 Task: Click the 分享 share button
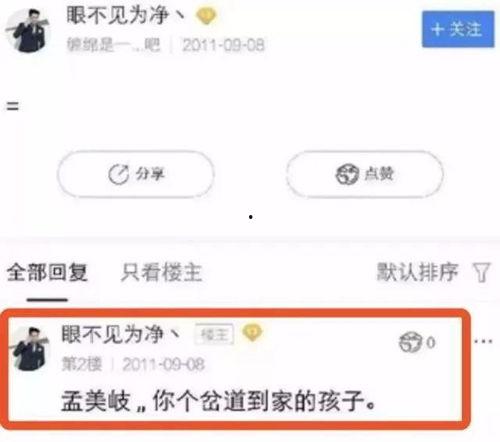click(135, 174)
